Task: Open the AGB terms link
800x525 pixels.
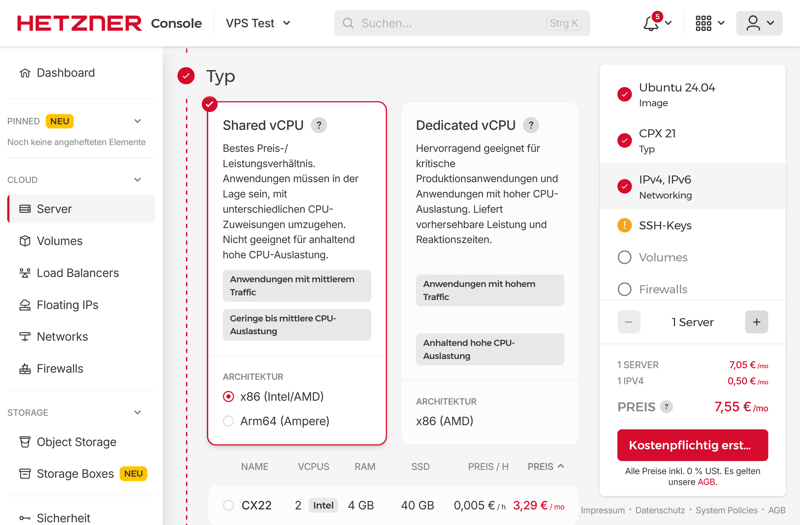Action: (x=707, y=482)
